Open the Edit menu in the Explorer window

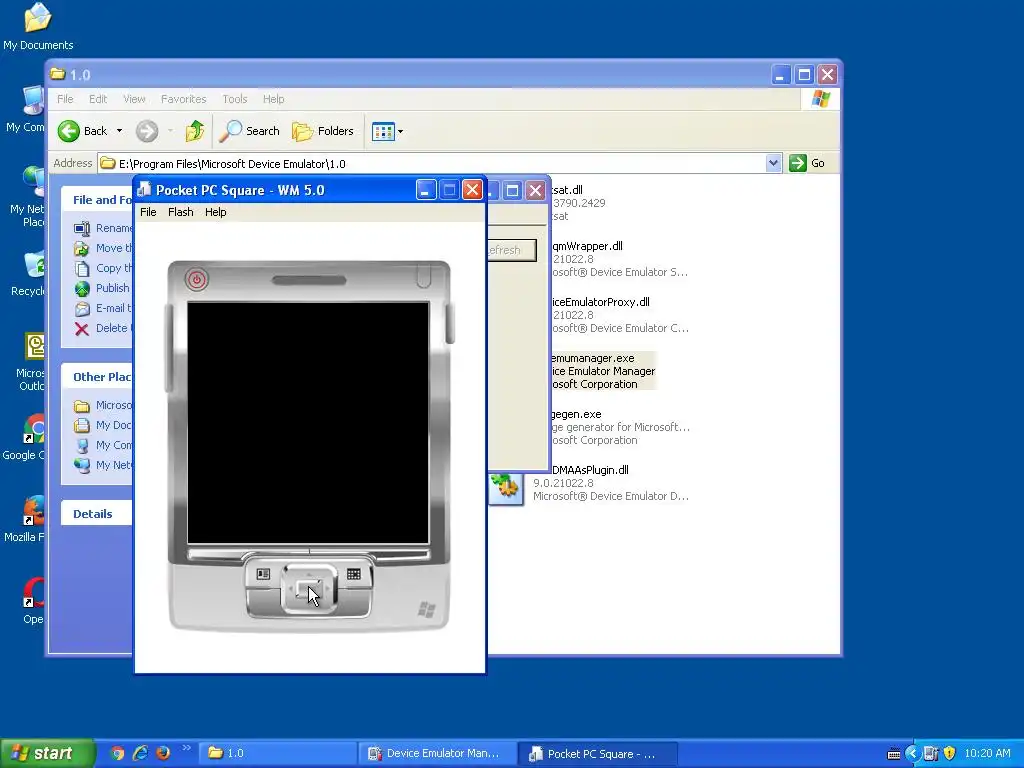(x=98, y=99)
